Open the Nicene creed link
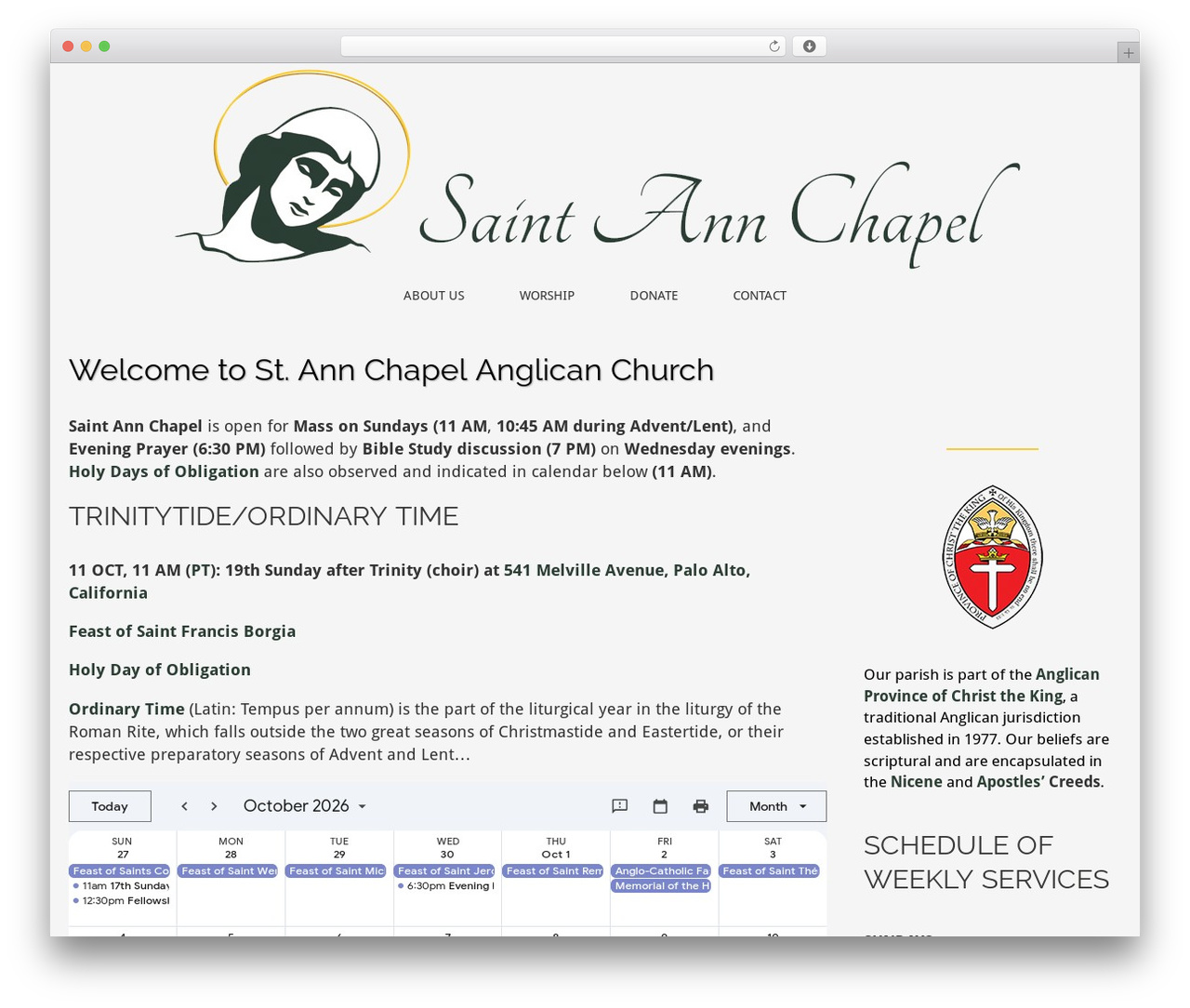The height and width of the screenshot is (1008, 1190). (917, 782)
